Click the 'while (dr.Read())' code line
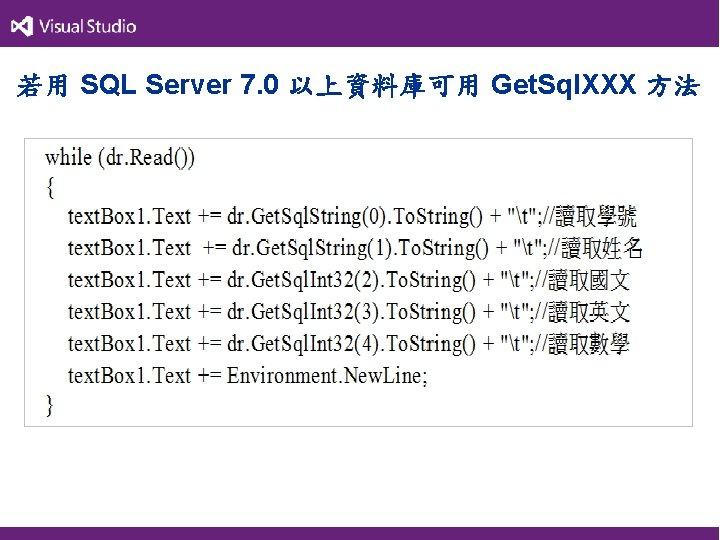Image resolution: width=720 pixels, height=540 pixels. point(120,158)
